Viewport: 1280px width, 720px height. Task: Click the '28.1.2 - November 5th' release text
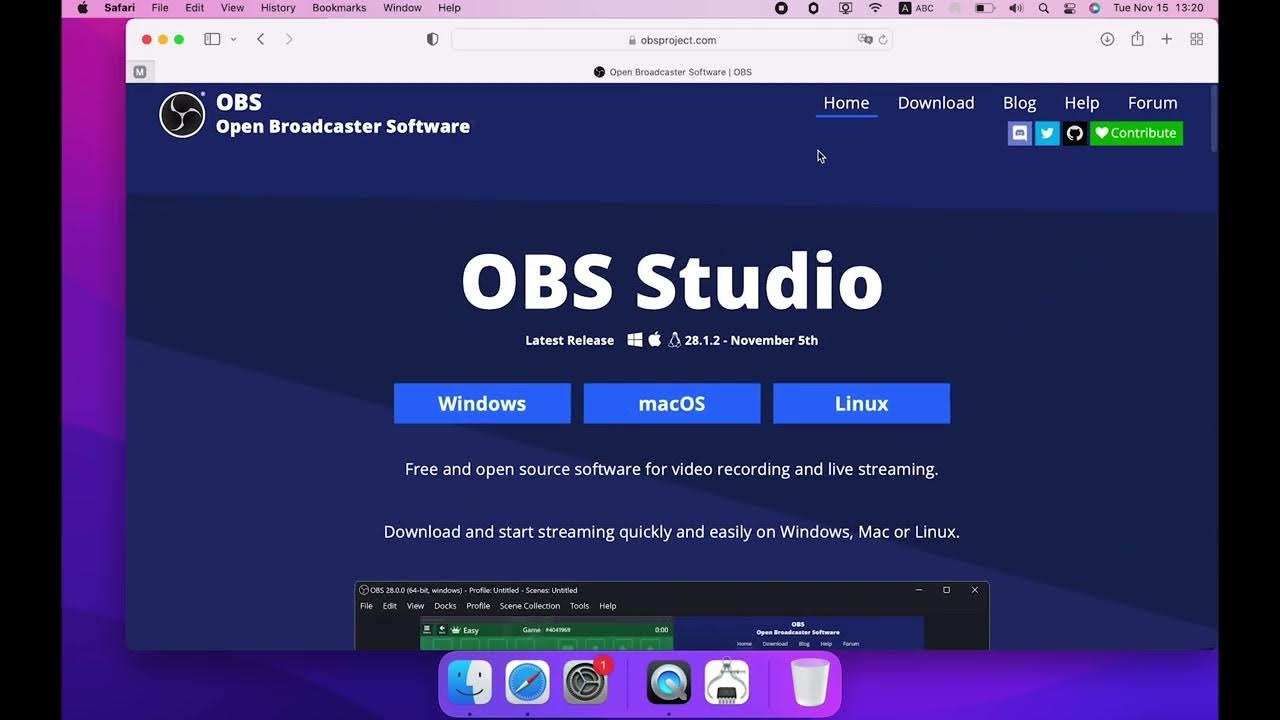pos(751,340)
